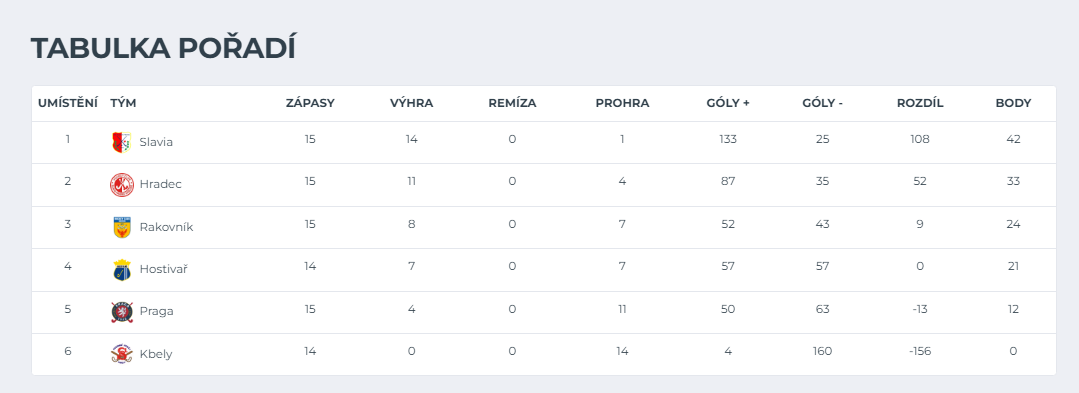The height and width of the screenshot is (393, 1079).
Task: Click the TABULKA POŘADÍ heading
Action: [x=163, y=49]
